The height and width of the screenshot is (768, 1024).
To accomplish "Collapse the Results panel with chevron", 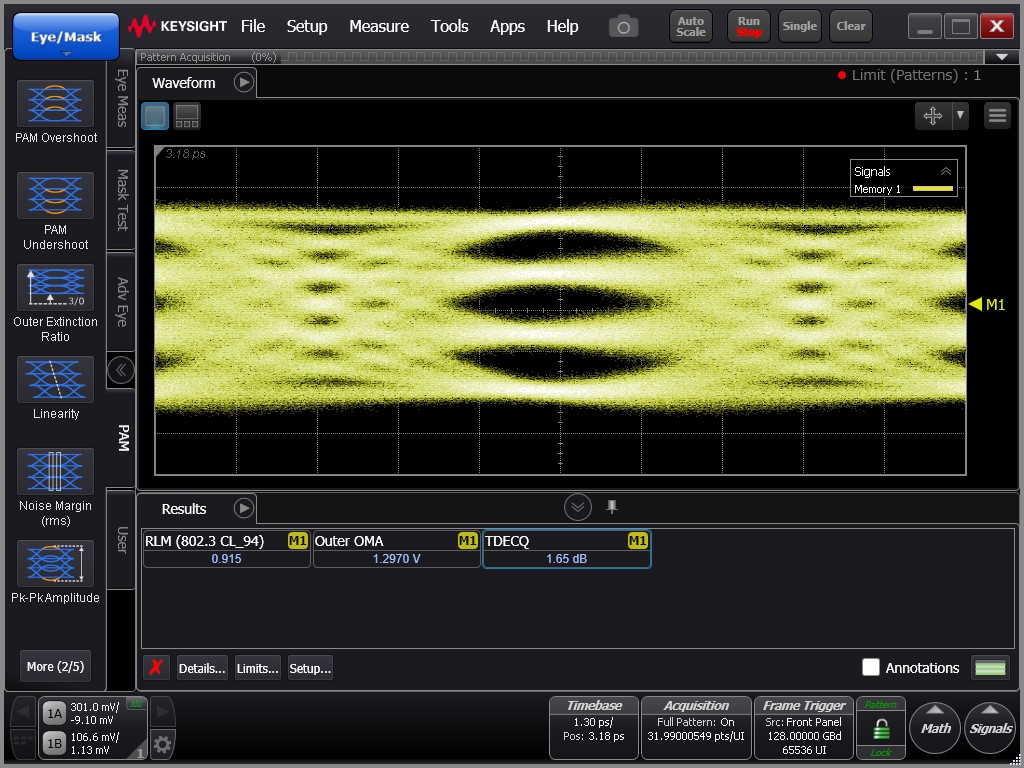I will [578, 507].
